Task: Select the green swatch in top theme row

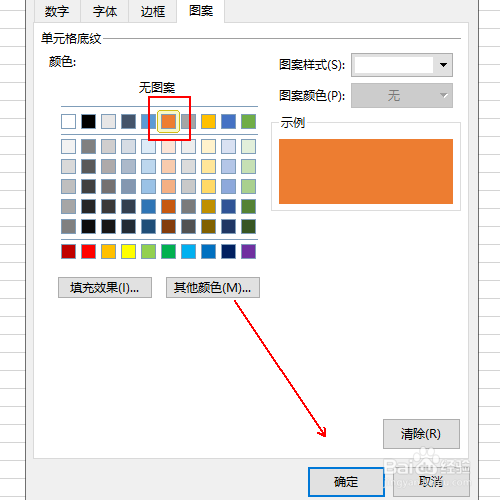Action: click(x=248, y=121)
